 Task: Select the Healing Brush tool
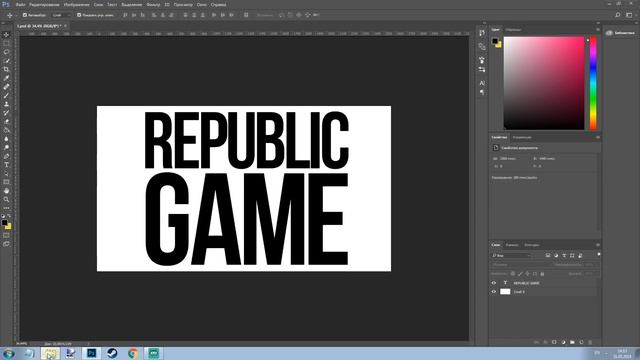pos(6,87)
